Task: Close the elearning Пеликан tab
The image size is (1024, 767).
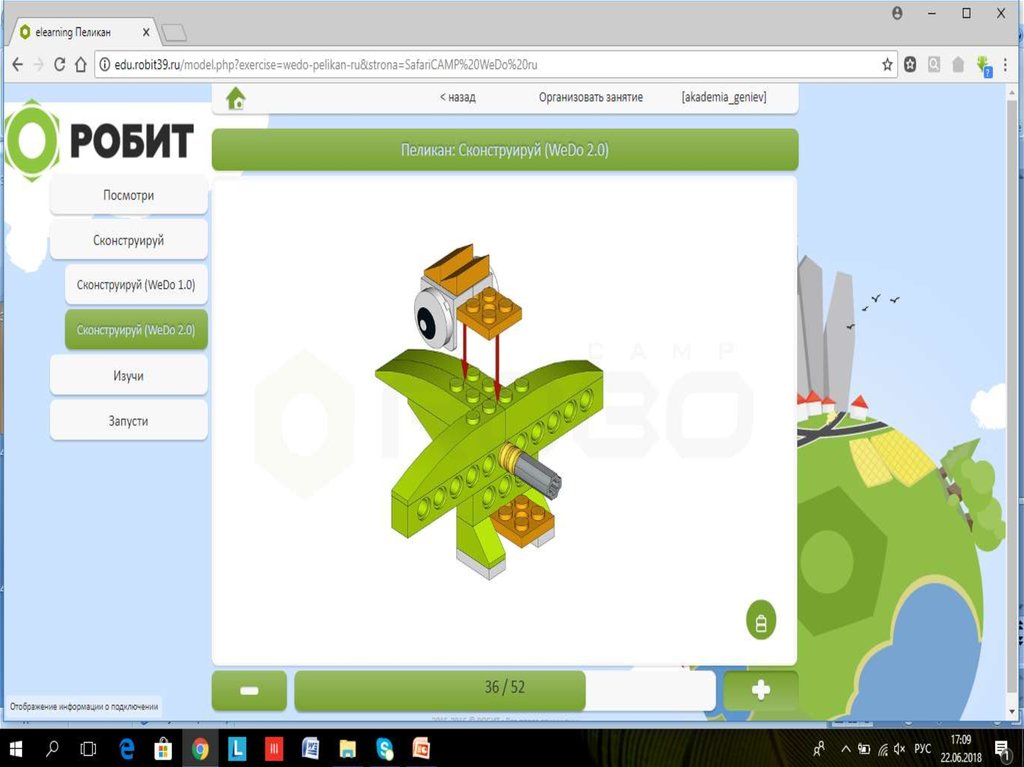Action: click(146, 32)
